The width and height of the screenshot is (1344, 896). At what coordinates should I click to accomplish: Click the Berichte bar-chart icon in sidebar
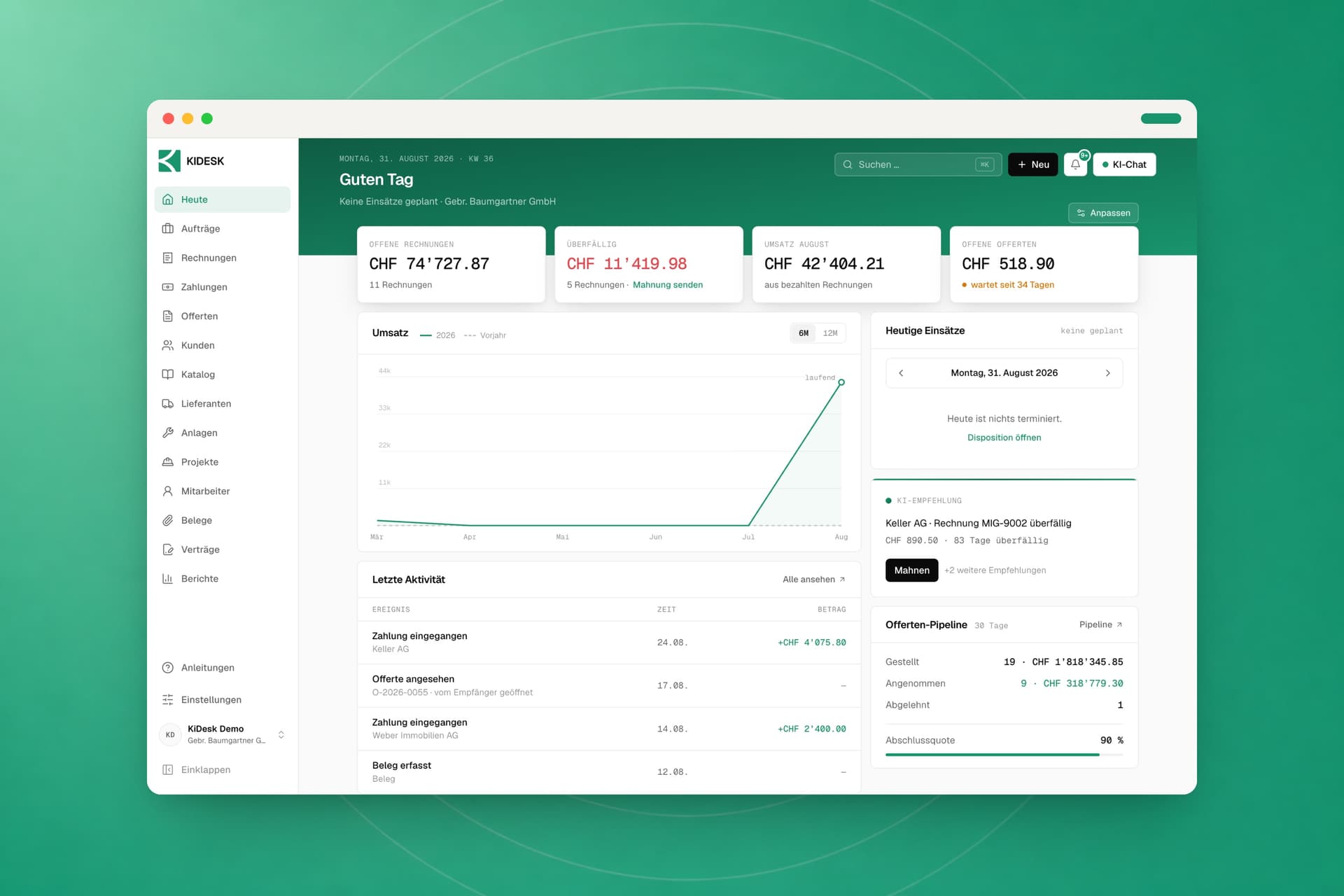[167, 578]
